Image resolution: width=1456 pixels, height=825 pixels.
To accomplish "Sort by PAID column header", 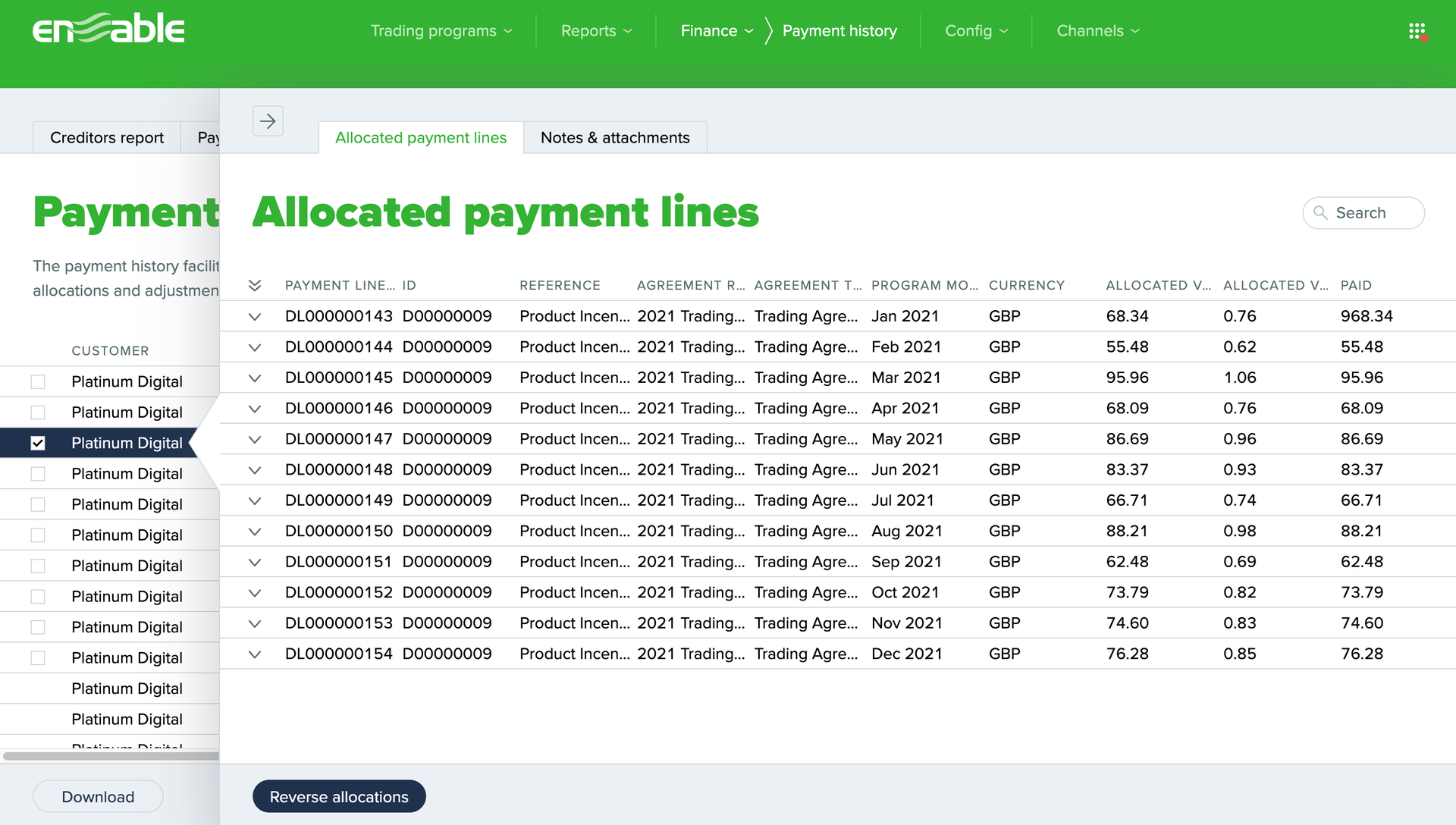I will (1356, 286).
